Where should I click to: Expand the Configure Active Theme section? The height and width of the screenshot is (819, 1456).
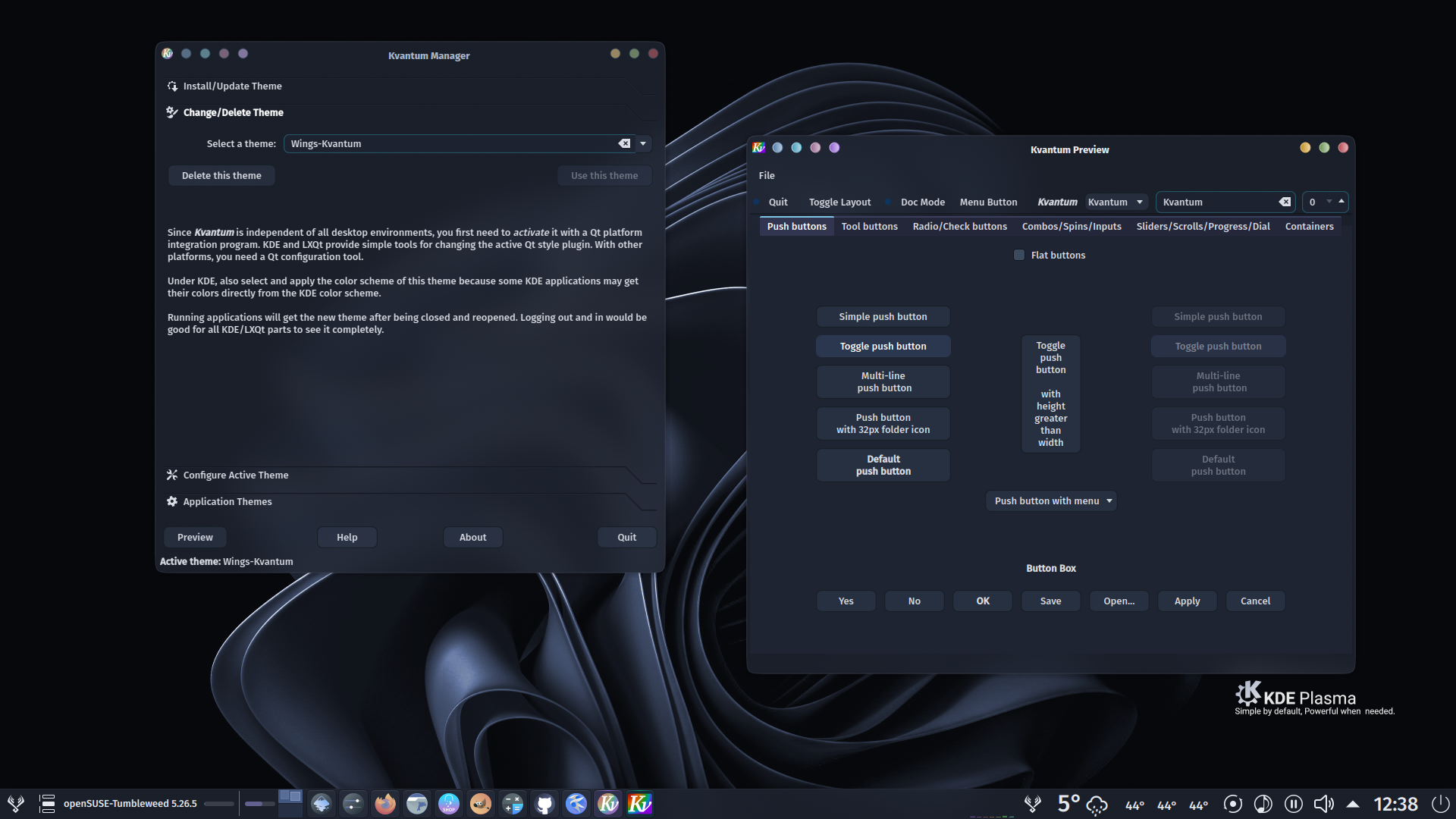pyautogui.click(x=409, y=475)
